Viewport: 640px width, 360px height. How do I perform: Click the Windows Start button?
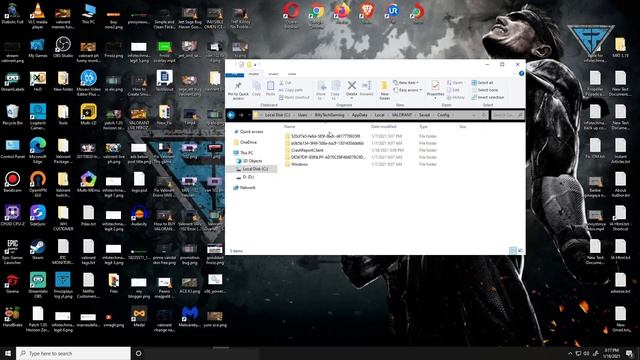click(x=8, y=353)
